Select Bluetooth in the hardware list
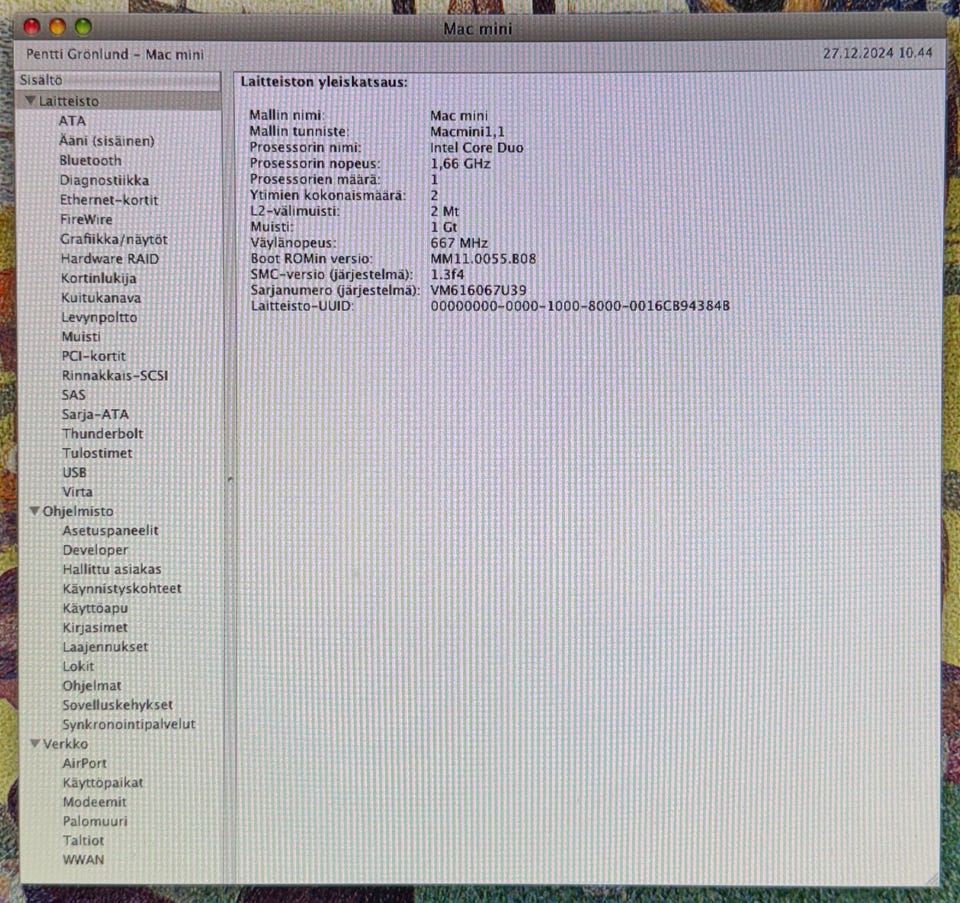Image resolution: width=960 pixels, height=903 pixels. tap(91, 160)
